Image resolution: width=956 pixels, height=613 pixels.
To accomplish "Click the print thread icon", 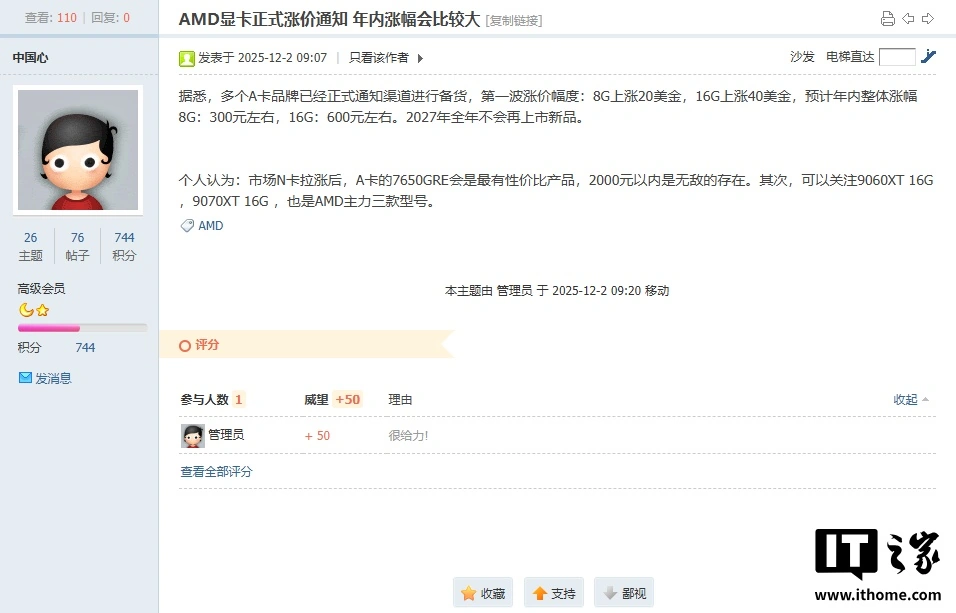I will click(x=887, y=19).
